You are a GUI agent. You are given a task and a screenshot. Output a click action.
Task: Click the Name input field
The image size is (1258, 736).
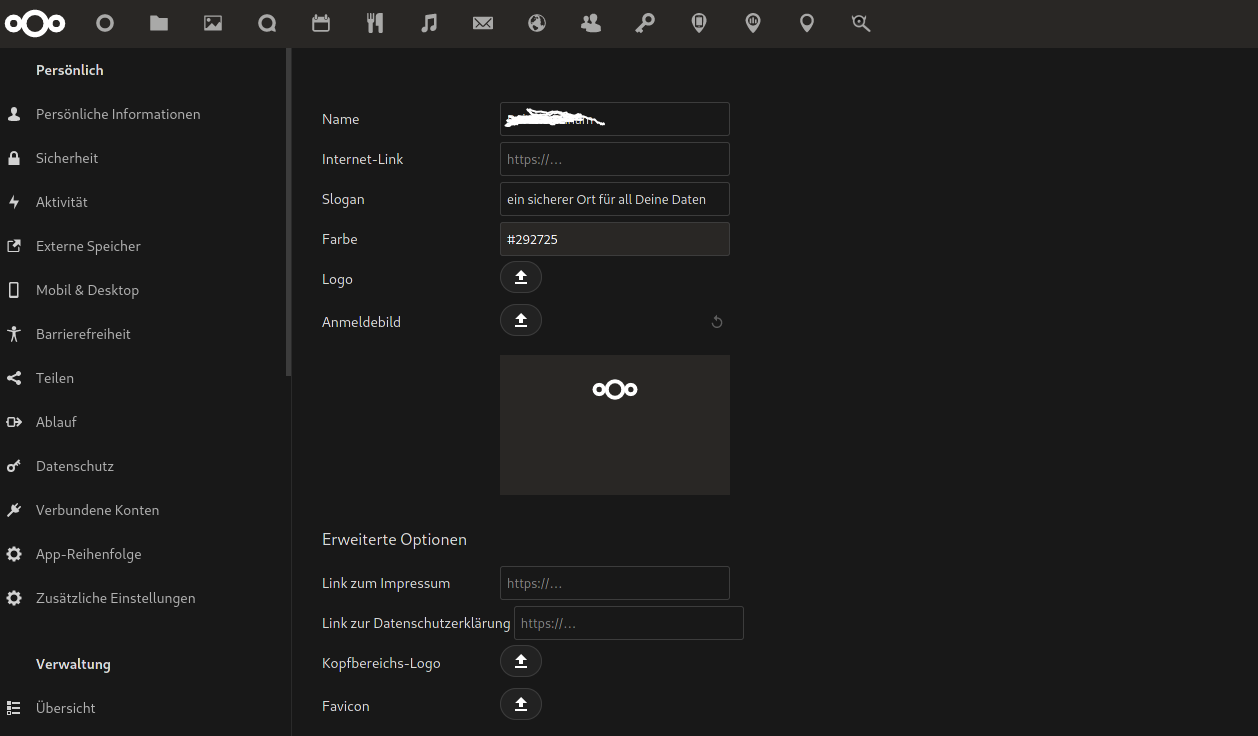coord(615,119)
